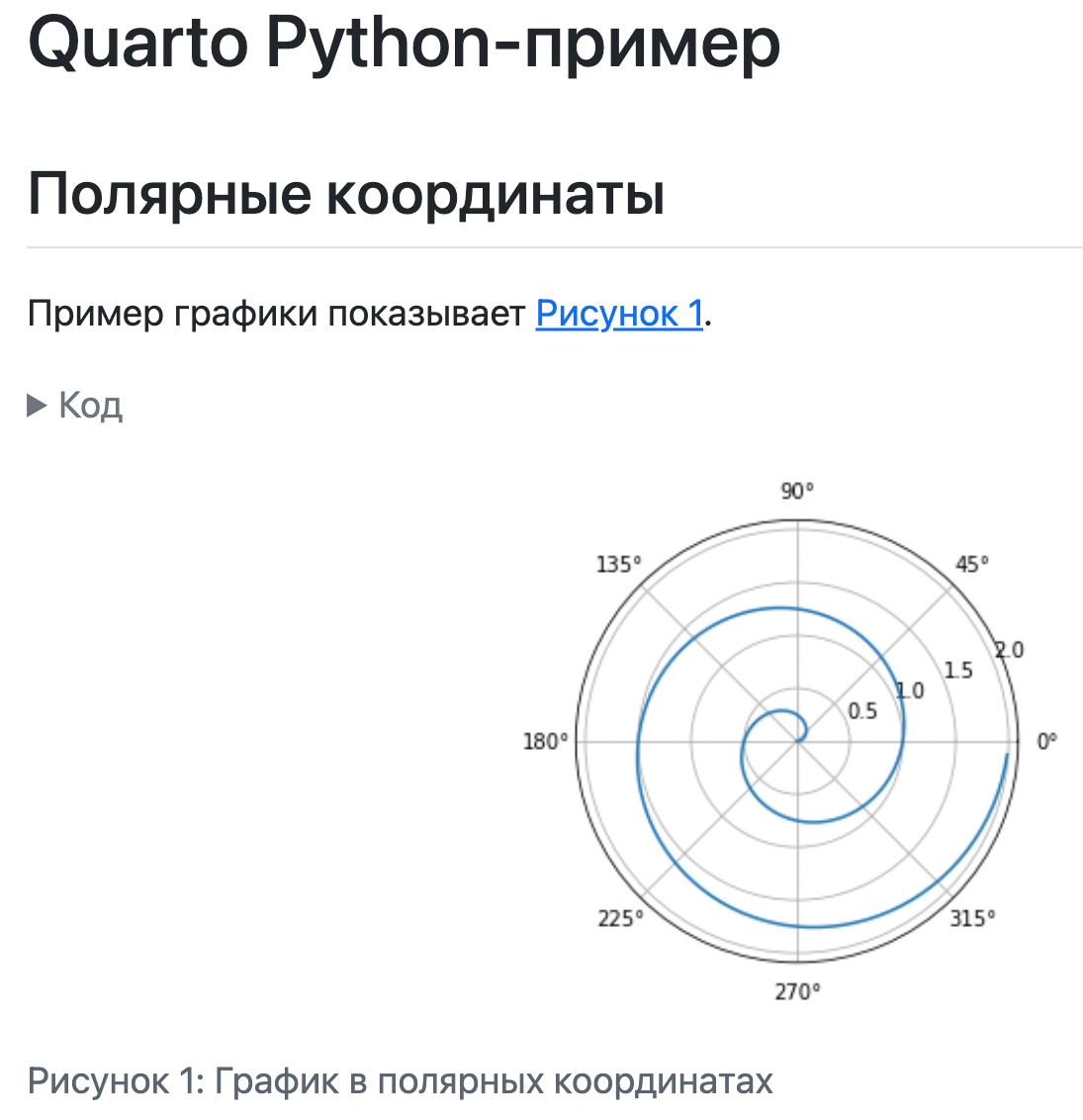Click the 90° angle label on plot

click(797, 491)
